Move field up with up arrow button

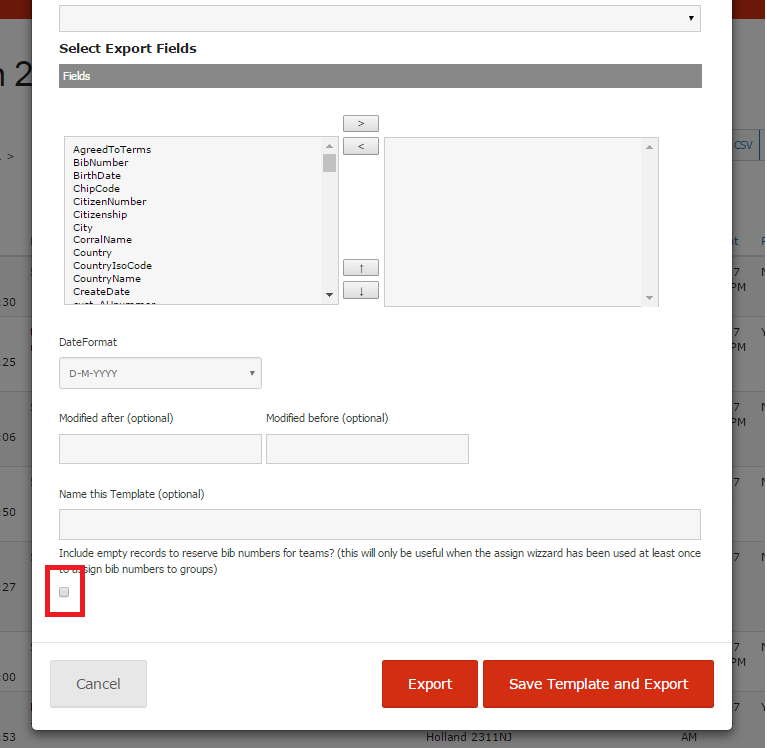pyautogui.click(x=361, y=268)
